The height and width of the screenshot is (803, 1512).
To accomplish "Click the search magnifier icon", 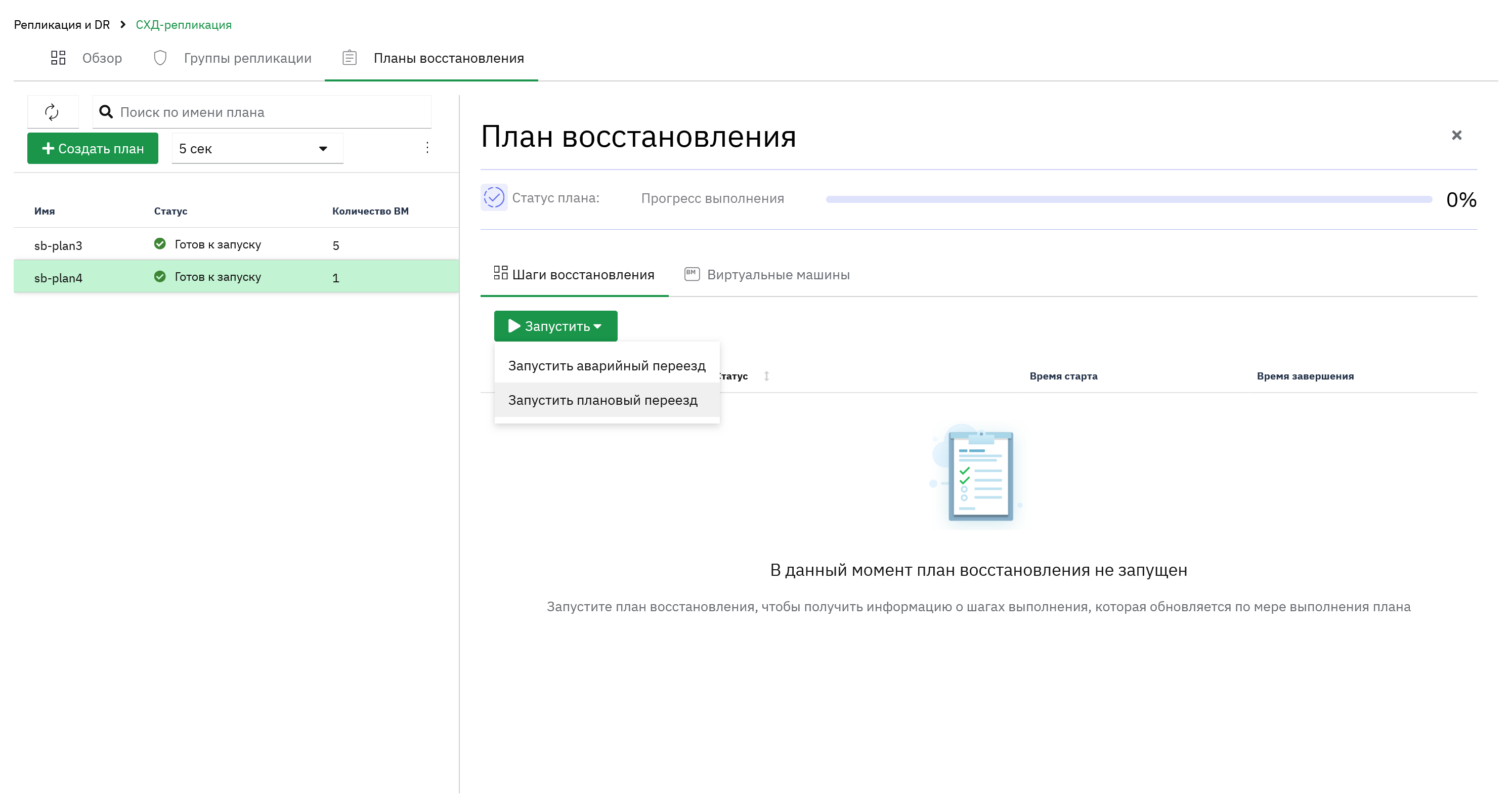I will coord(106,111).
